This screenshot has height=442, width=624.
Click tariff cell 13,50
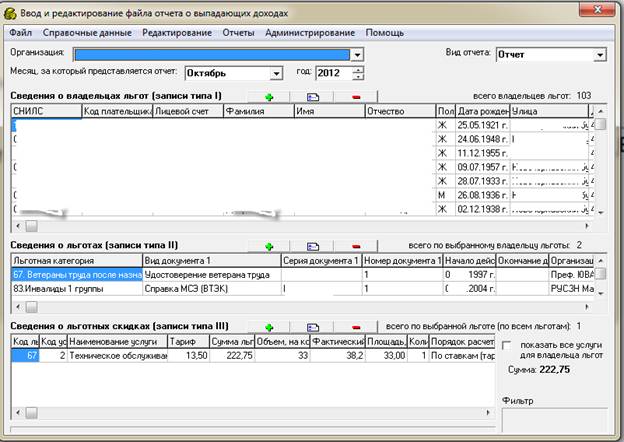pyautogui.click(x=189, y=356)
